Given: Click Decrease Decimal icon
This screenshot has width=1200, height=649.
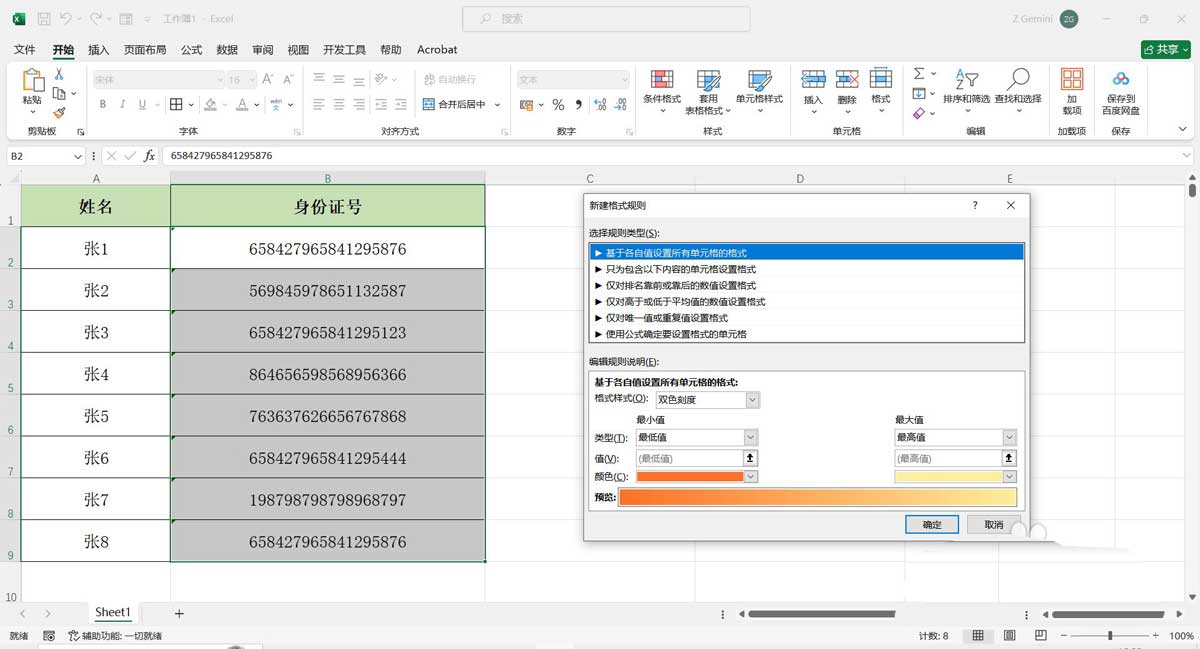Looking at the screenshot, I should click(621, 104).
